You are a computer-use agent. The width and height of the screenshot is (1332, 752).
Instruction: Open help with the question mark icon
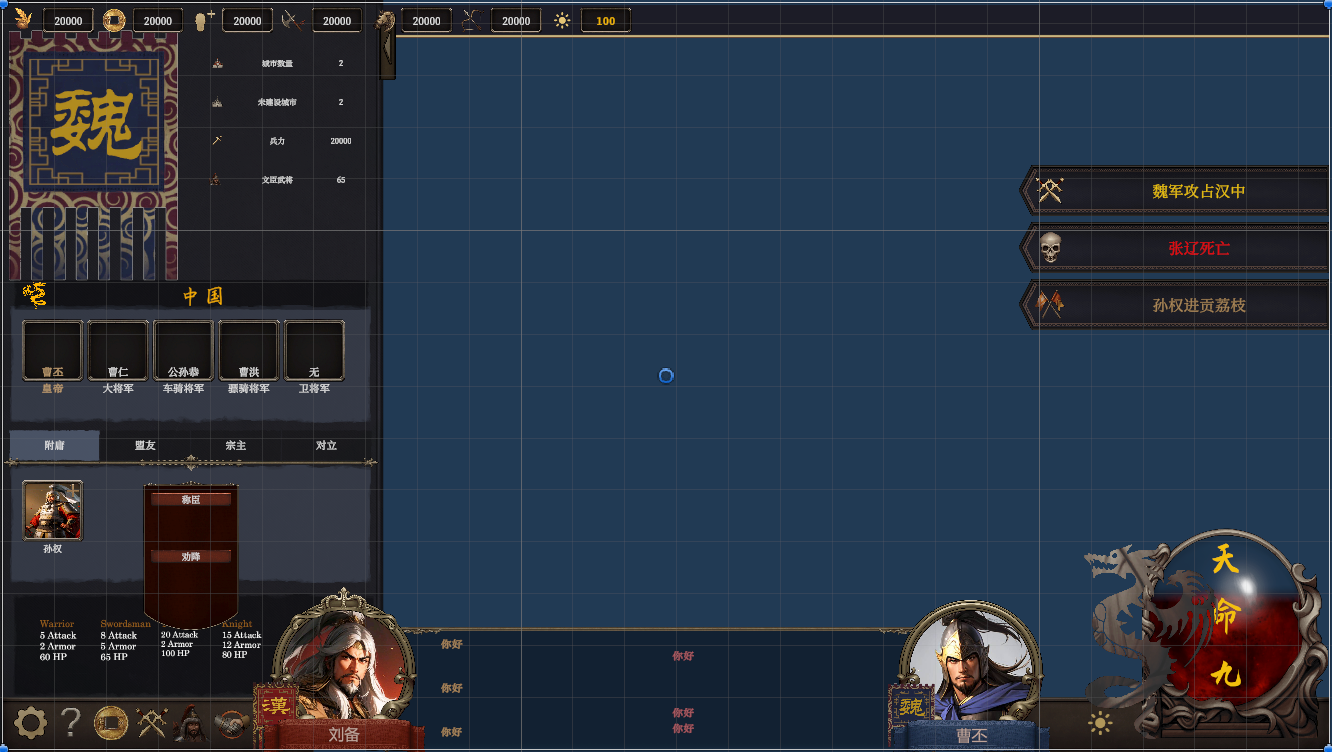point(70,722)
